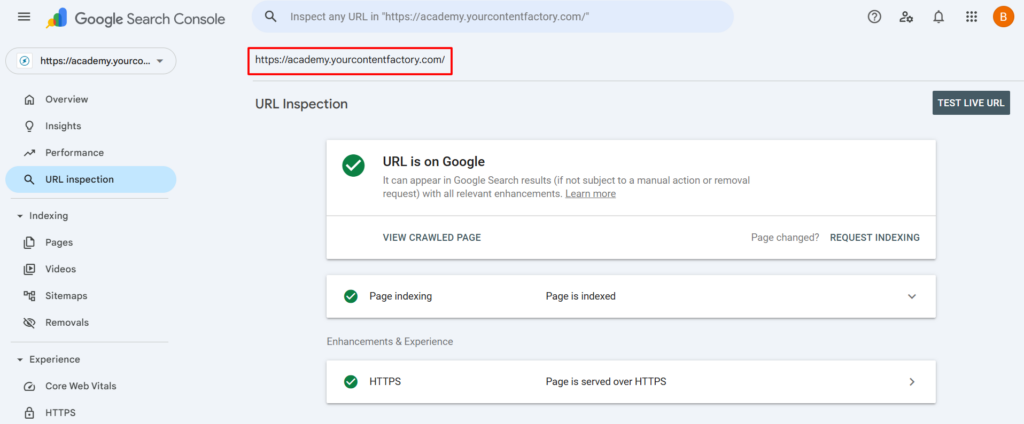The height and width of the screenshot is (424, 1024).
Task: Open the HTTPS enhancement report row
Action: [911, 382]
